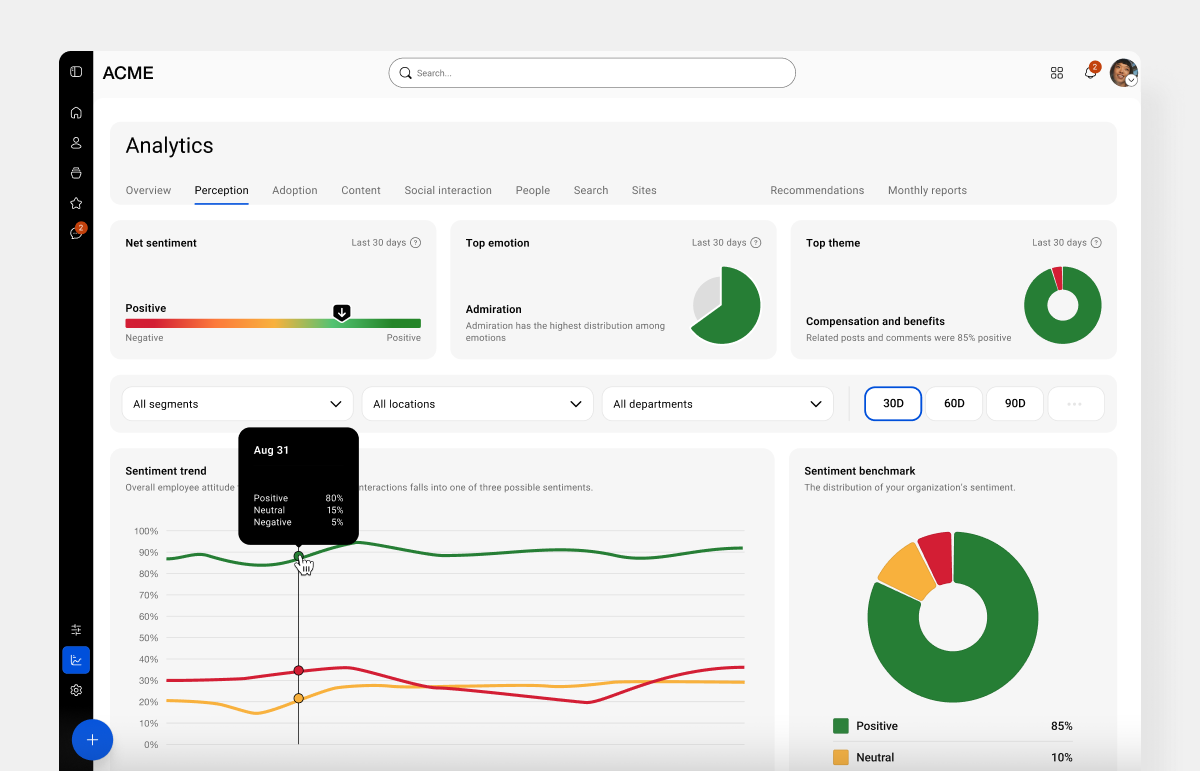Open the chat icon with the red badge

pos(76,233)
